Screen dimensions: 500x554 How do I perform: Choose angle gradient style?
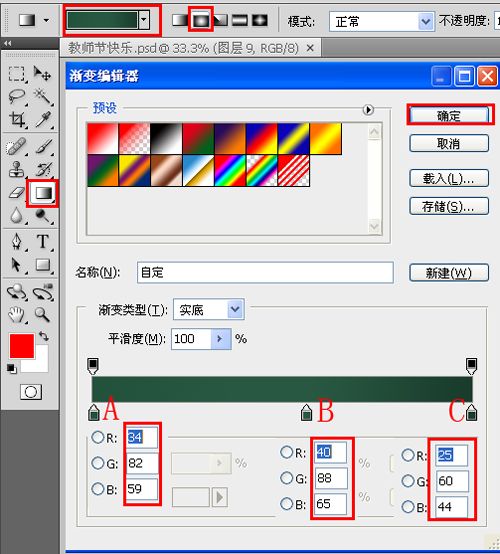click(220, 20)
